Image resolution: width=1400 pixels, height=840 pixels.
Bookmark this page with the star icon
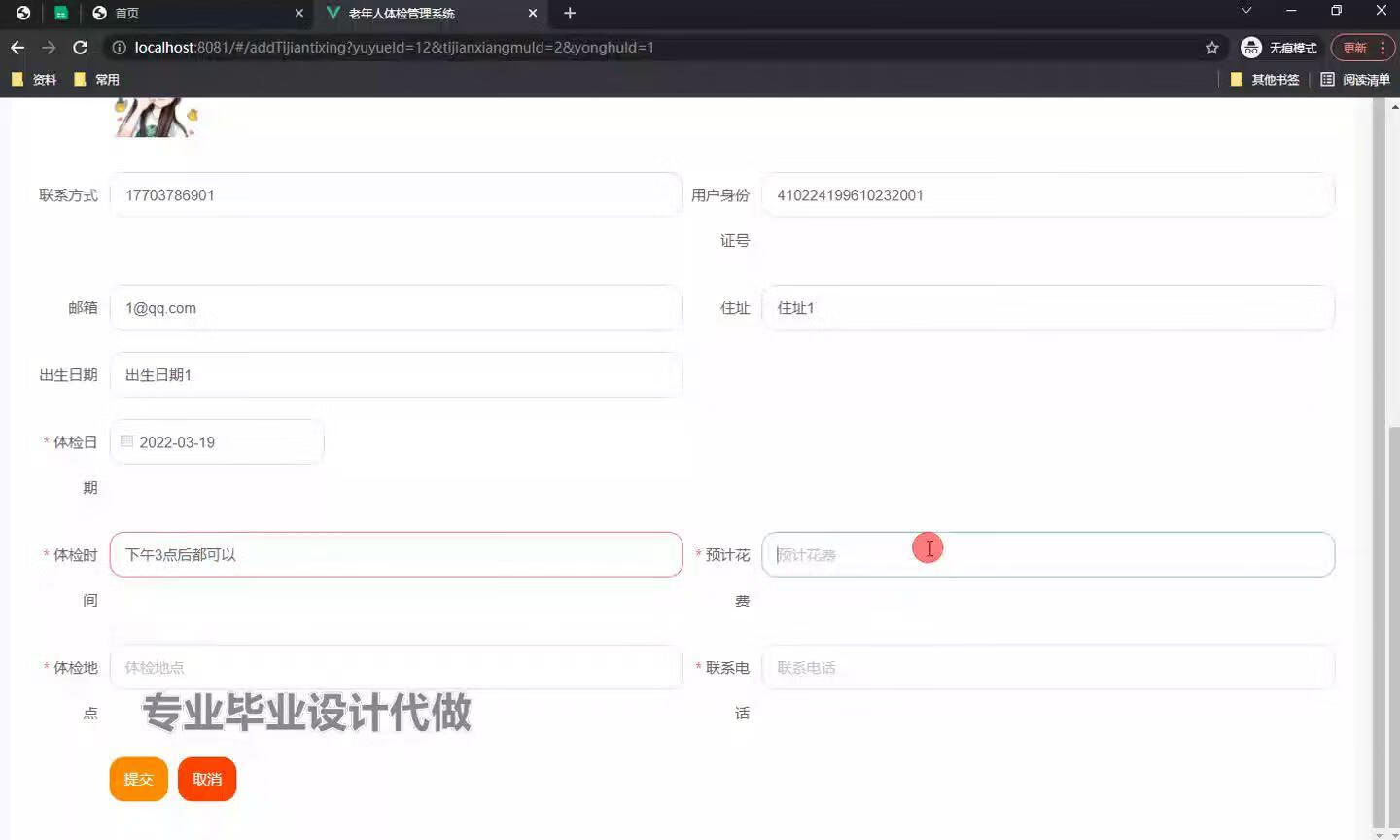[x=1211, y=48]
